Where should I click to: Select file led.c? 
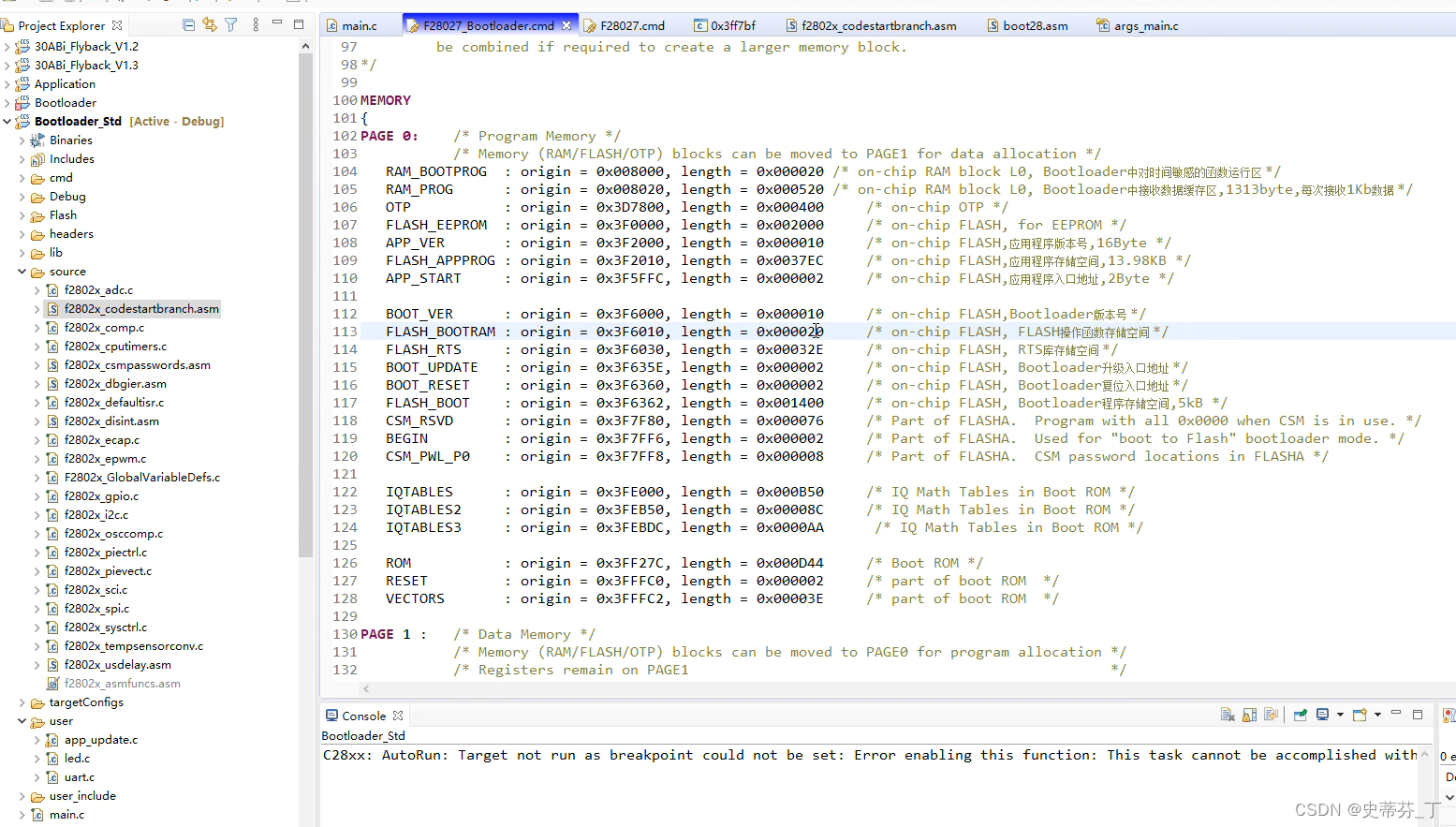pyautogui.click(x=77, y=758)
